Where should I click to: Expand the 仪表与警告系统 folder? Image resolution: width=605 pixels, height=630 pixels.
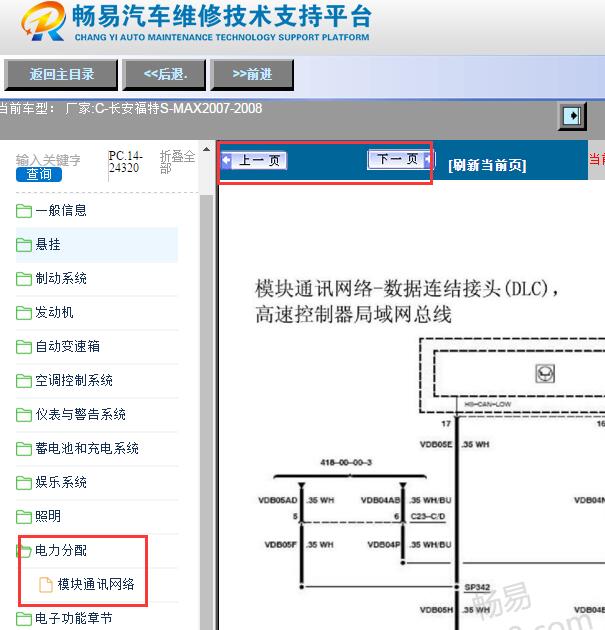click(80, 415)
